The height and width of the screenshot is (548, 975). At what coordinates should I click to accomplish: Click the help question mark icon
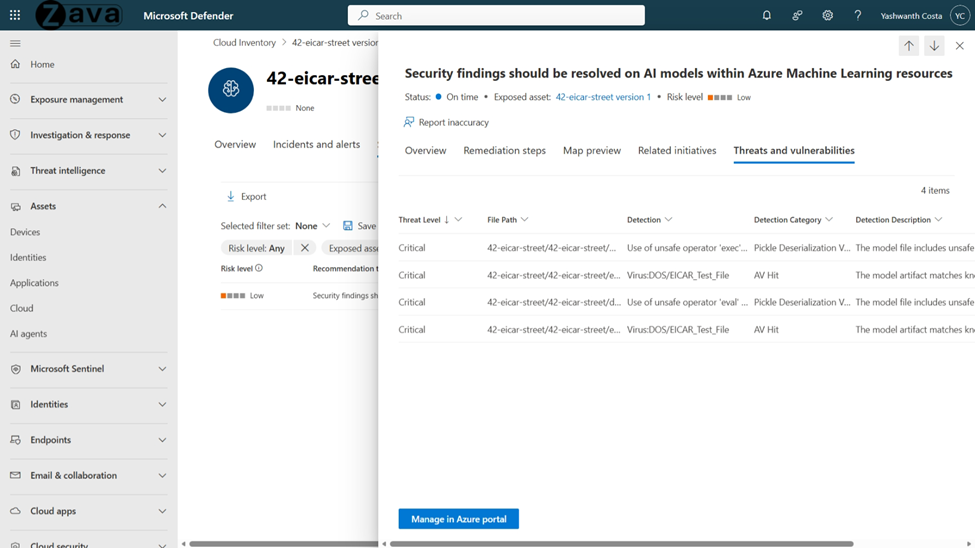click(857, 16)
